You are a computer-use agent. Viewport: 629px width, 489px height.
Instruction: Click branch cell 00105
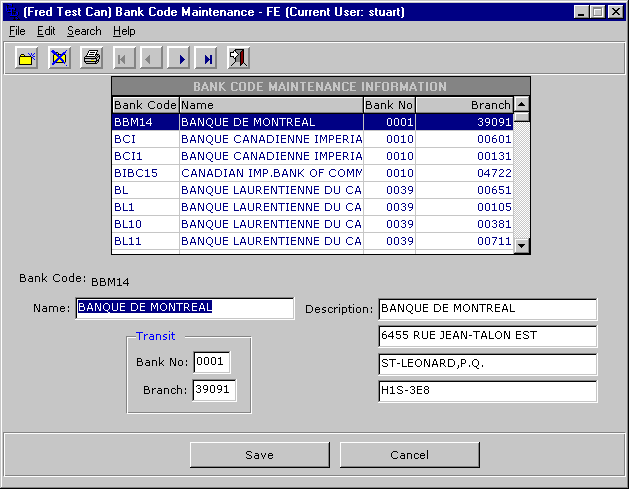coord(465,207)
